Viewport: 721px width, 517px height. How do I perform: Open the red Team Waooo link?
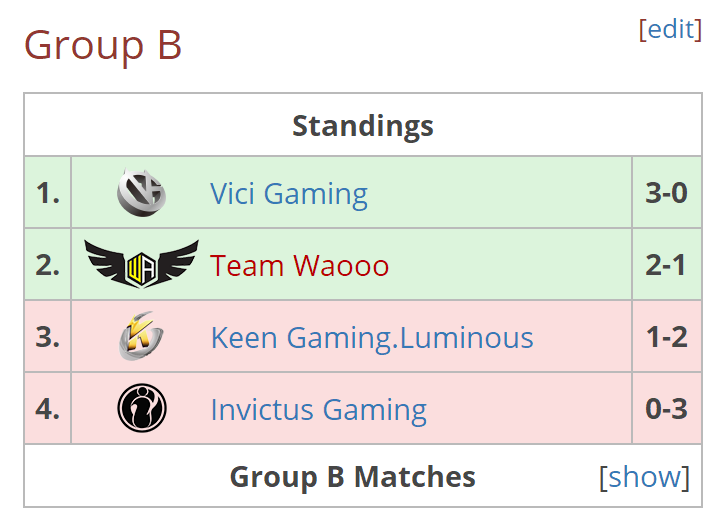299,266
